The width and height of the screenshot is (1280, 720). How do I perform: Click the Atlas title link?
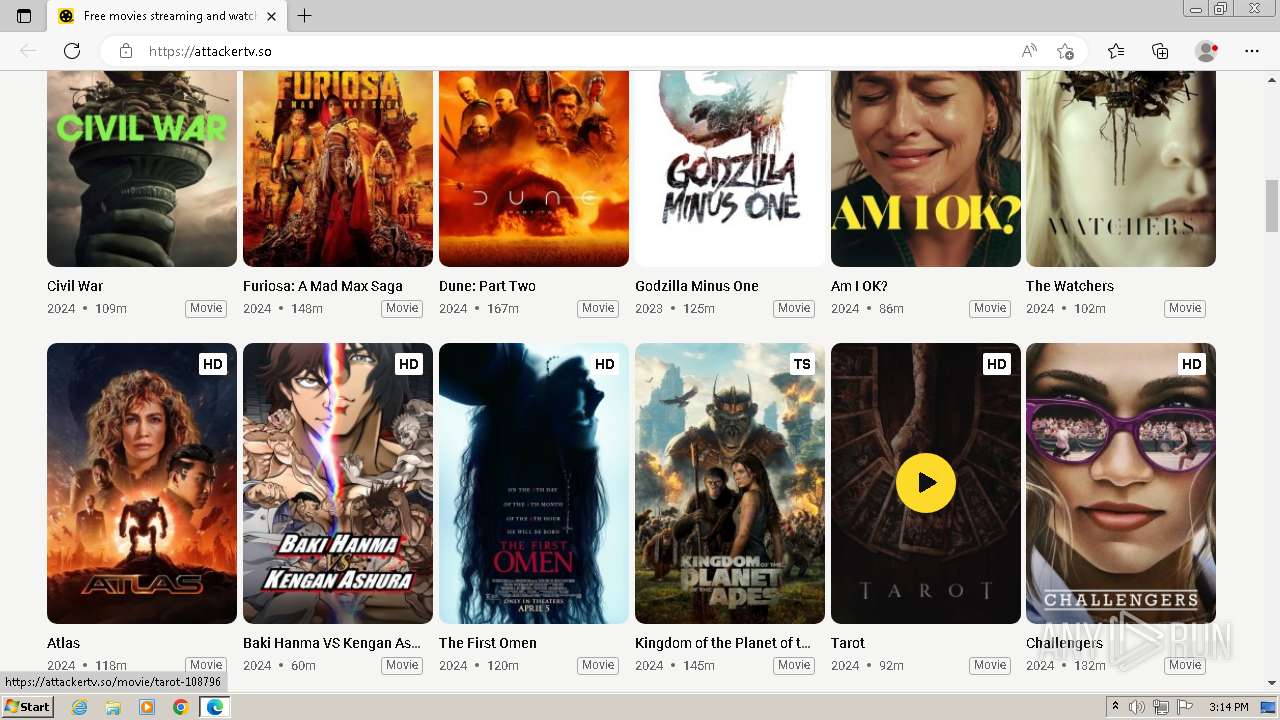pyautogui.click(x=63, y=643)
